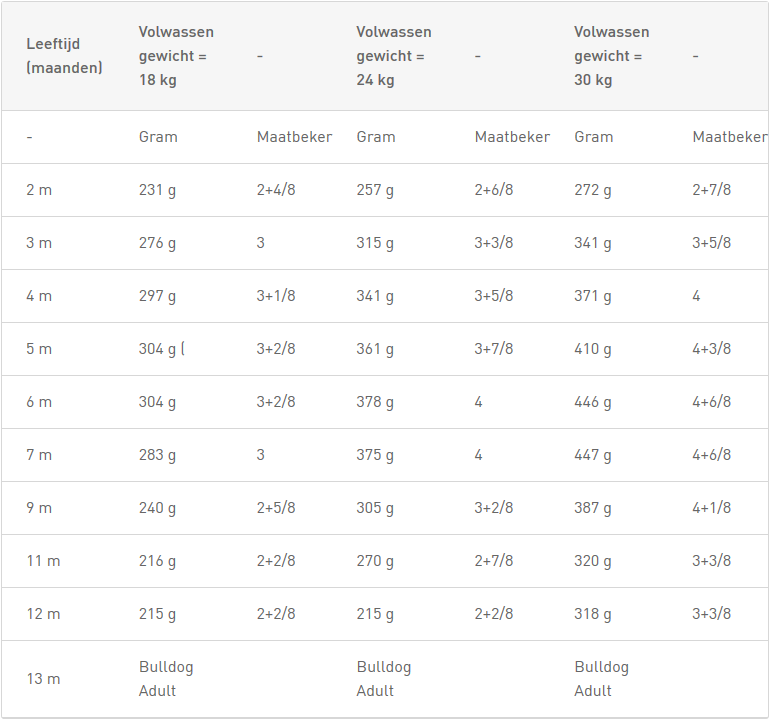
Task: Select the 446 g cell in 6 m row
Action: point(593,402)
